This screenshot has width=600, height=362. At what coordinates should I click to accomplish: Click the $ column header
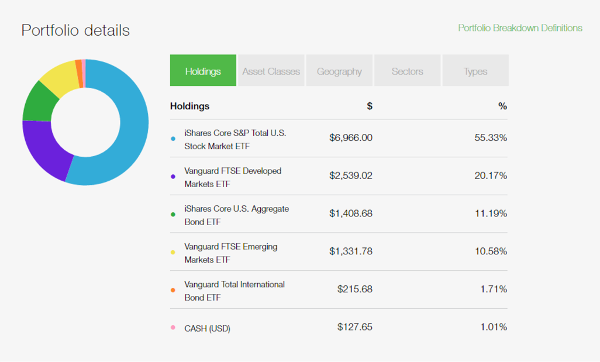tap(369, 106)
